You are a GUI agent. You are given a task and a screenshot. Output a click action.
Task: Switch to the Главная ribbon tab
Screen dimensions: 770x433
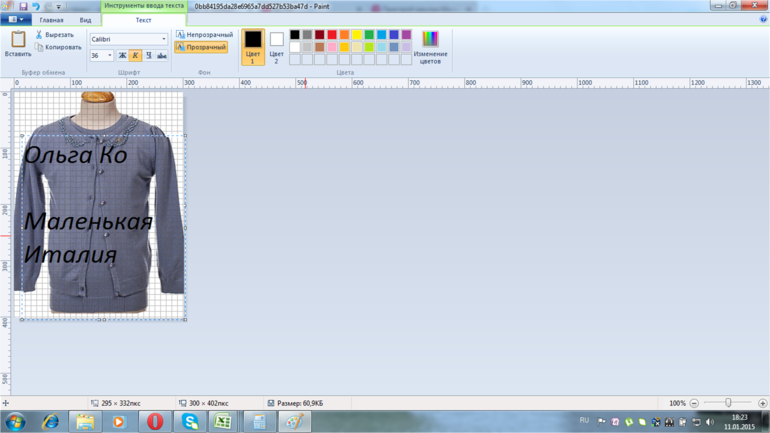[x=51, y=20]
